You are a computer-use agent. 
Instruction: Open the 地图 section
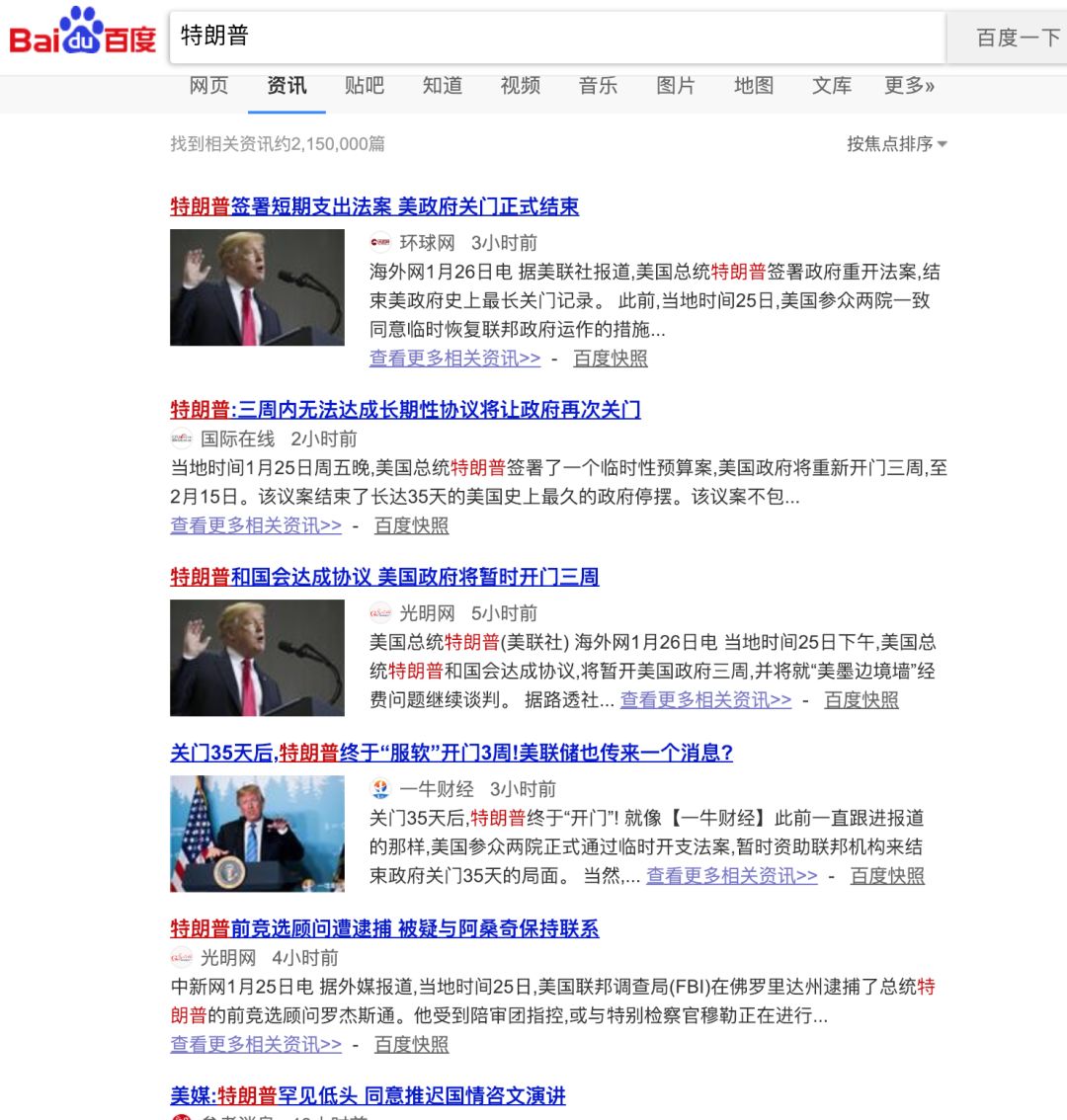pyautogui.click(x=754, y=86)
